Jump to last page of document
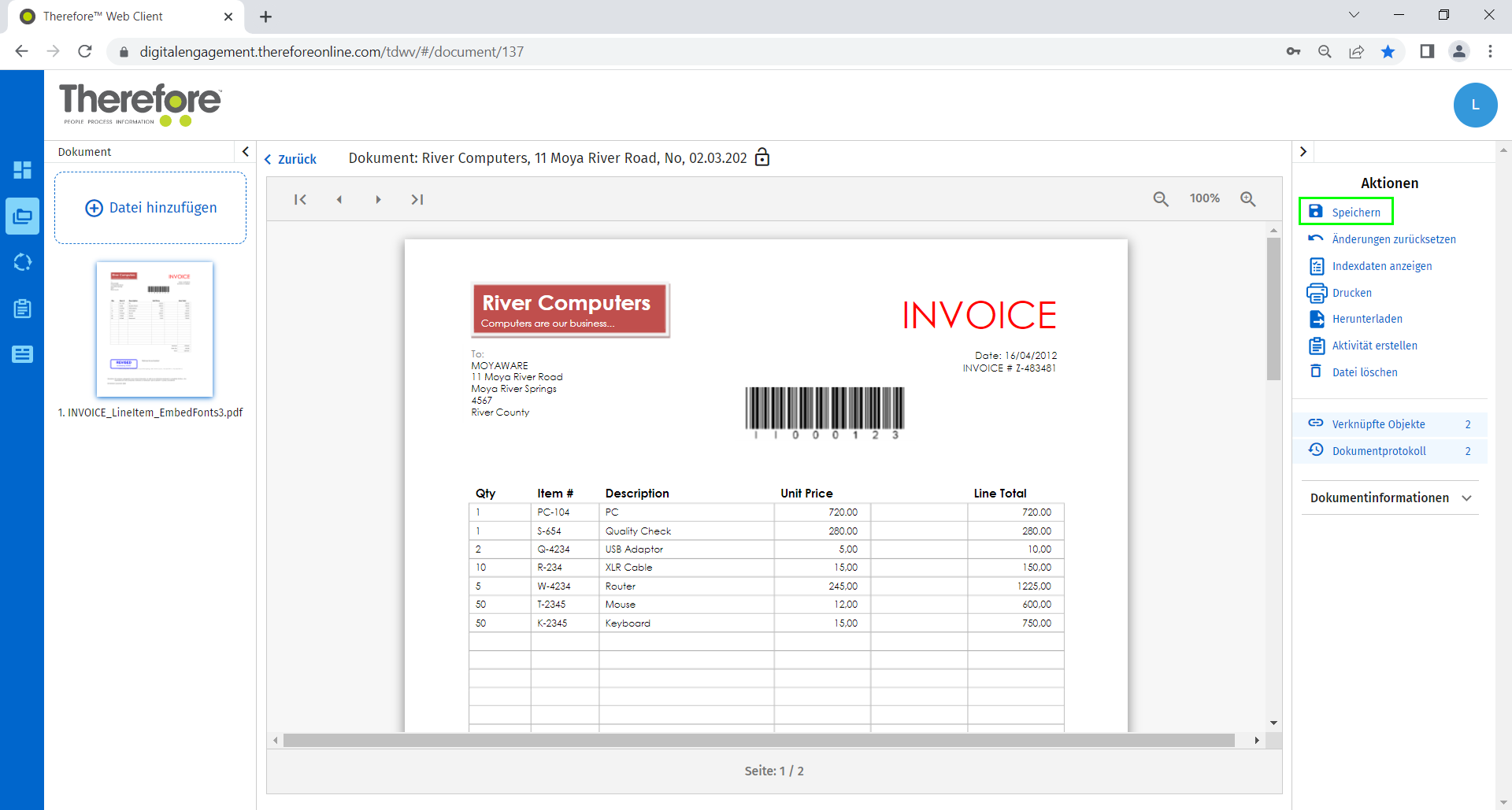 coord(417,199)
